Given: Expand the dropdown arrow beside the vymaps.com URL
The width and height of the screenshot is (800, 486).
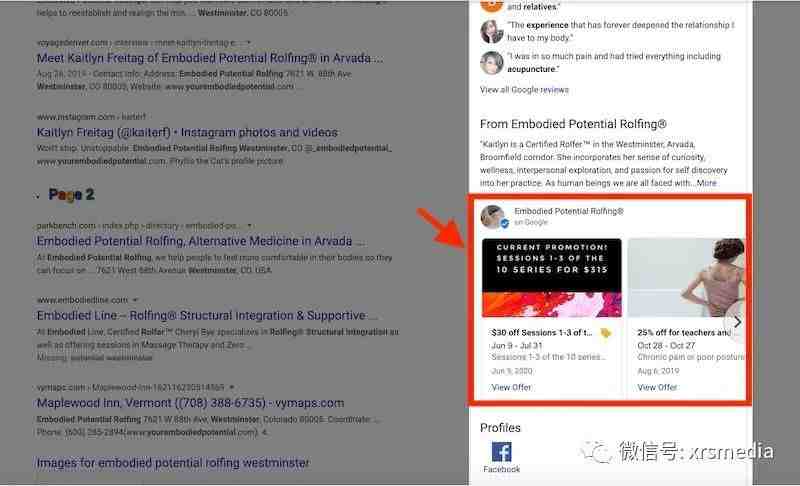Looking at the screenshot, I should (232, 387).
